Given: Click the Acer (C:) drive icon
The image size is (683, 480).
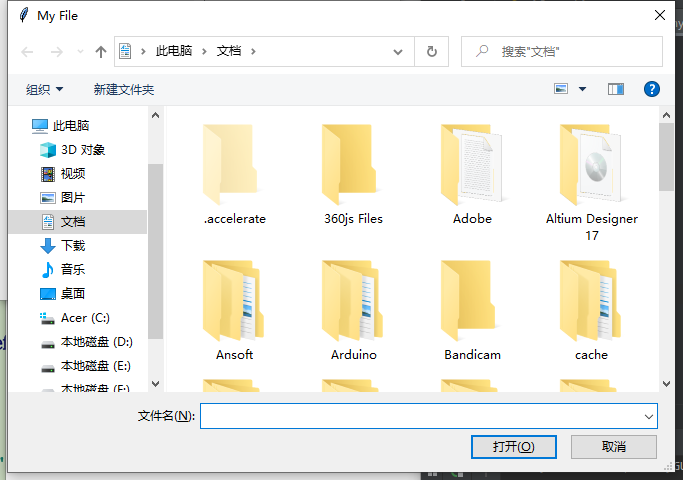Looking at the screenshot, I should point(47,318).
